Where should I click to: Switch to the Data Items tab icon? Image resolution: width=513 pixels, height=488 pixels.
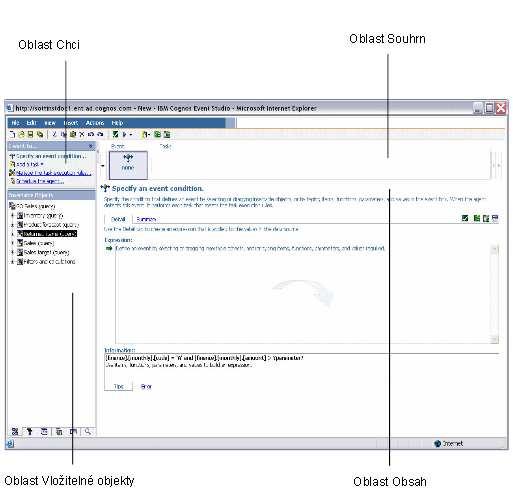coord(30,432)
